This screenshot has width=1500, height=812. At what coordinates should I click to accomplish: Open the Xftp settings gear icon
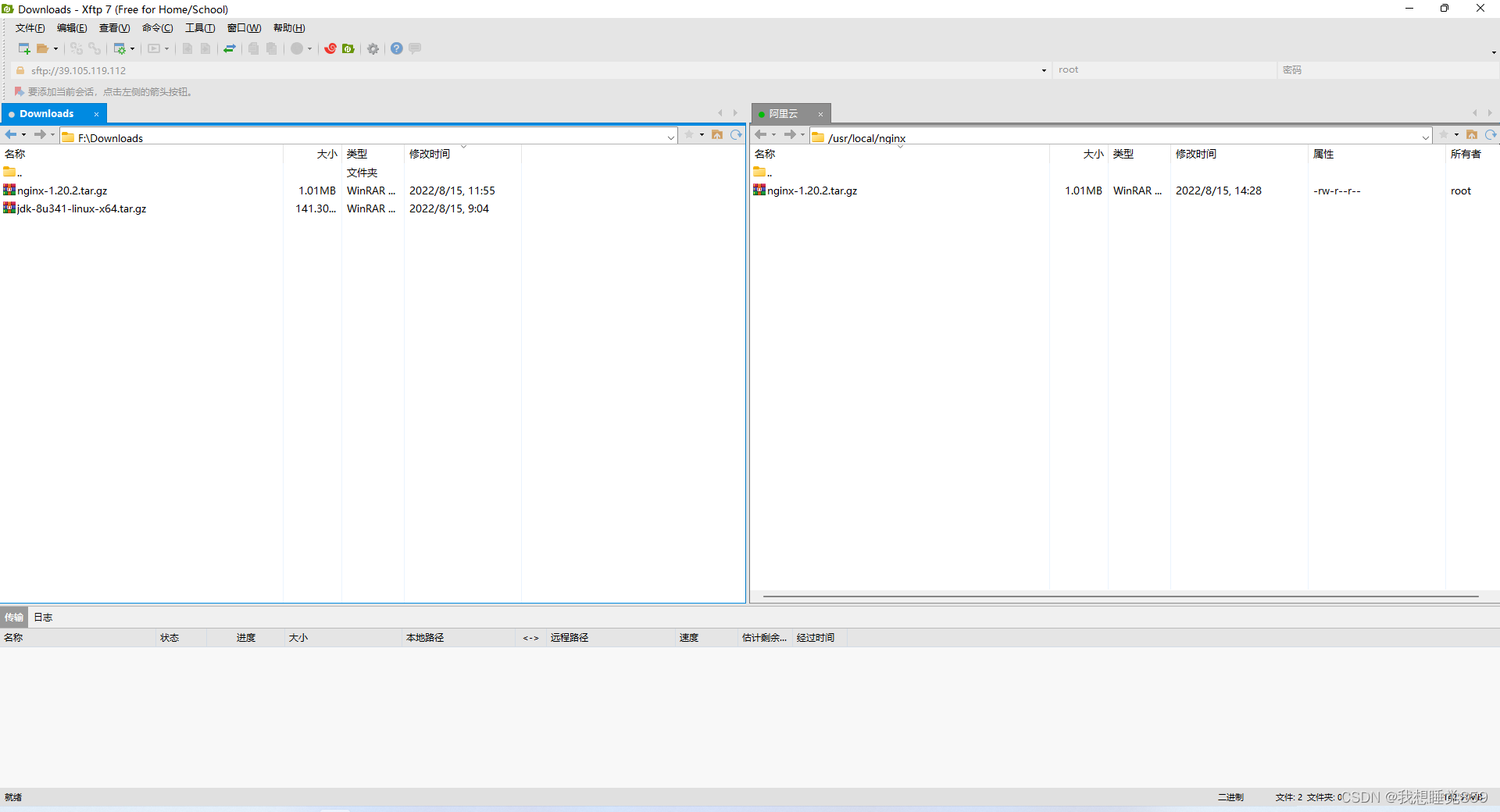click(x=373, y=48)
